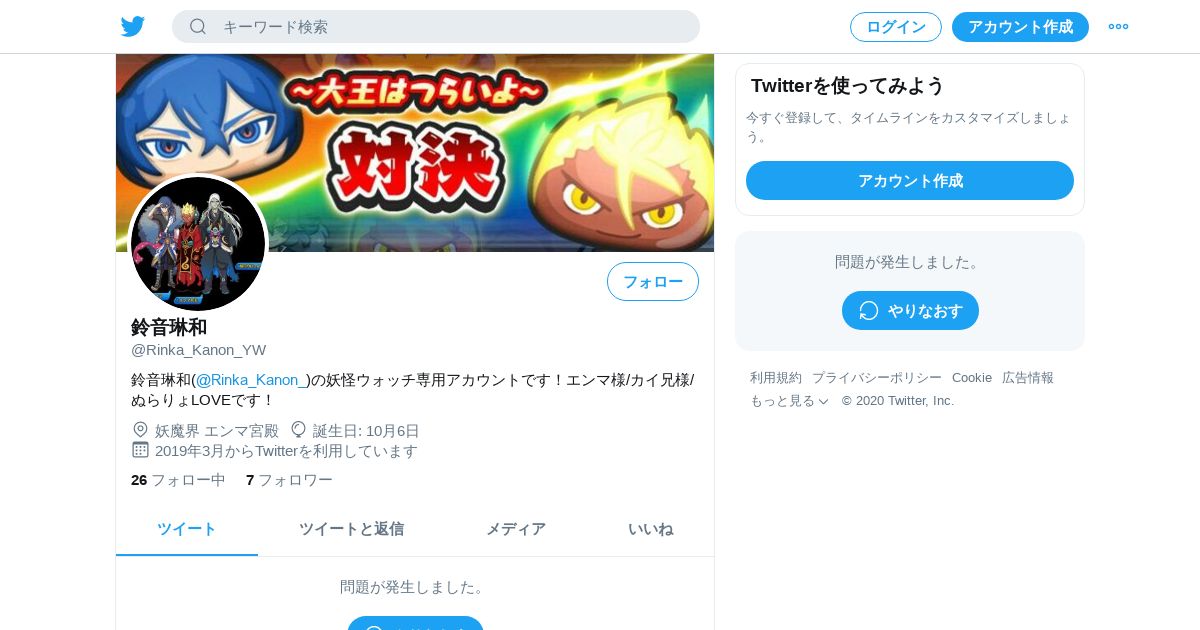Open the 26 フォロー中 following list
Image resolution: width=1200 pixels, height=630 pixels.
pos(178,480)
